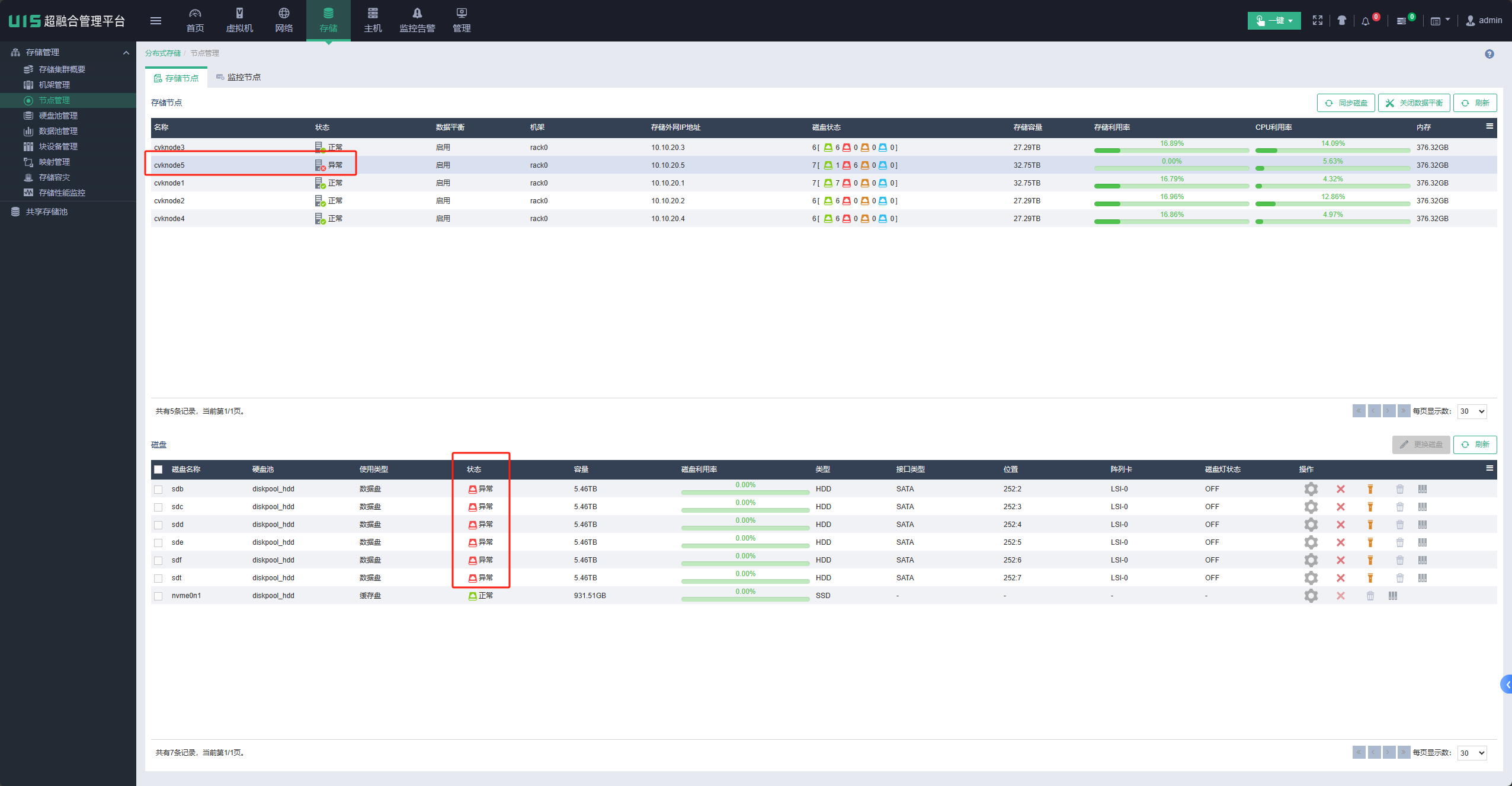Toggle the hamburger sidebar menu icon

(x=156, y=21)
